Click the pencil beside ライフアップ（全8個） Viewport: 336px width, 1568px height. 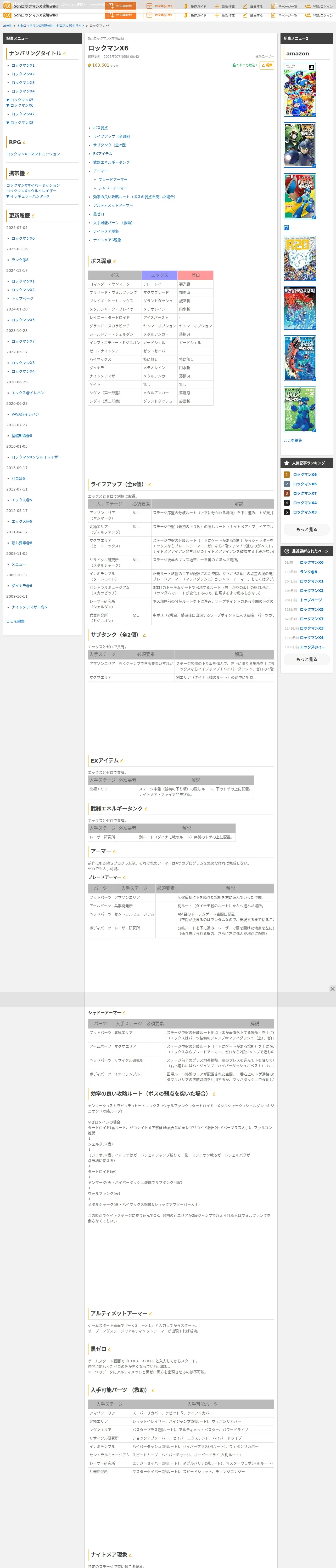point(149,485)
